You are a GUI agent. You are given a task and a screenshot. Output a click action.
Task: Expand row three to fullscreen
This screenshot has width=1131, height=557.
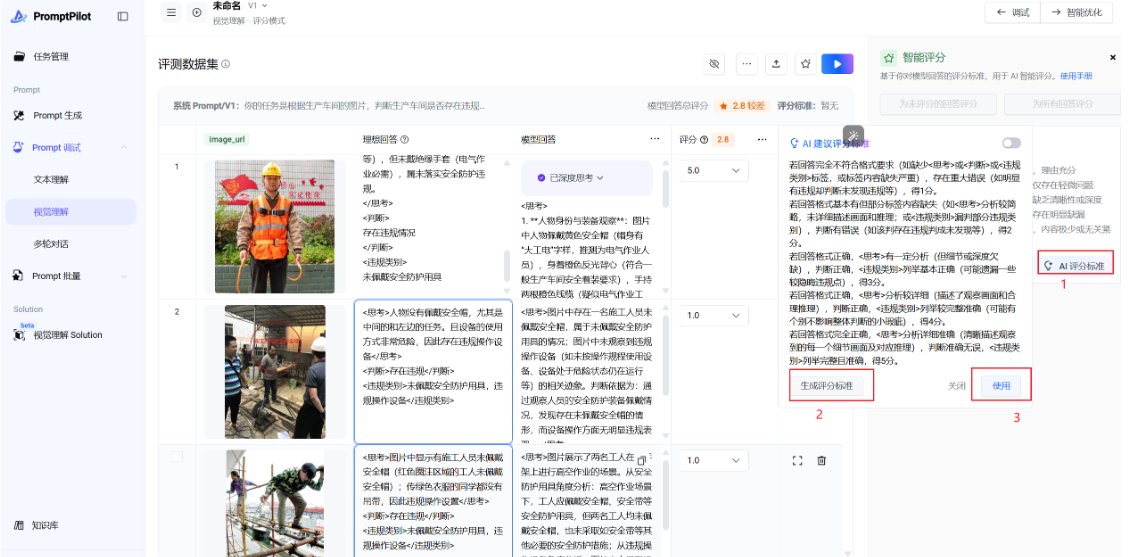[797, 461]
